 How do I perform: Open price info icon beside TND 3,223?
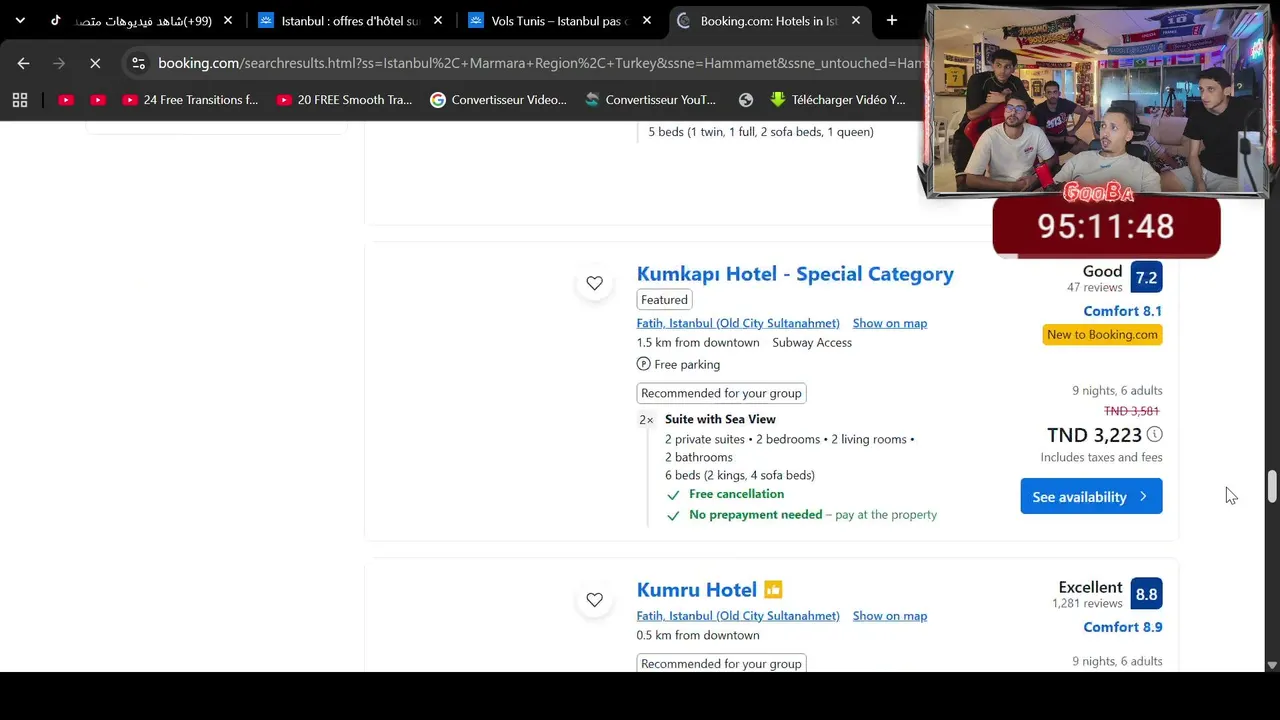point(1155,434)
